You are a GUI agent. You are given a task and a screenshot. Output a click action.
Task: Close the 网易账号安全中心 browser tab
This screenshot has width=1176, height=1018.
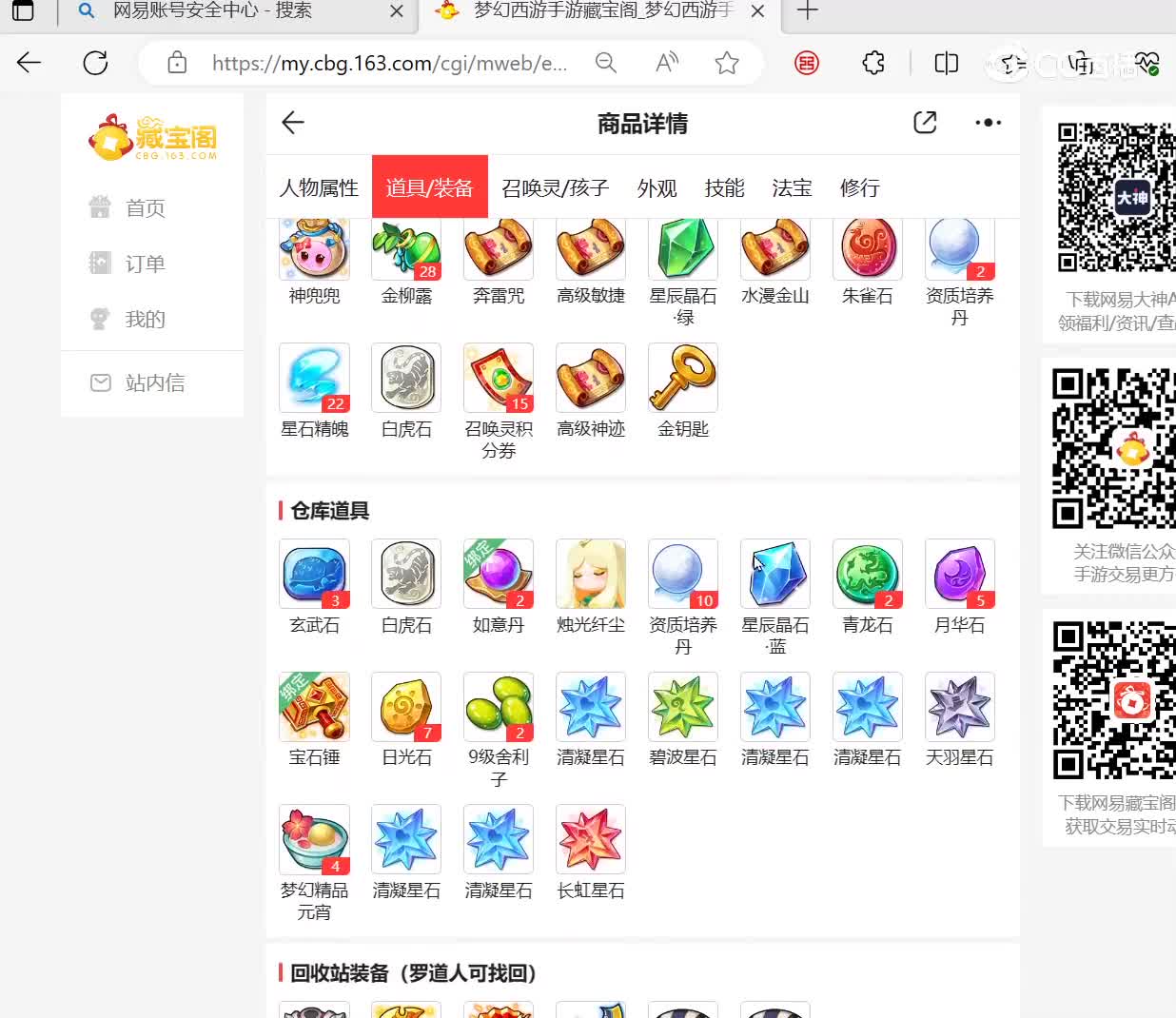(x=397, y=11)
